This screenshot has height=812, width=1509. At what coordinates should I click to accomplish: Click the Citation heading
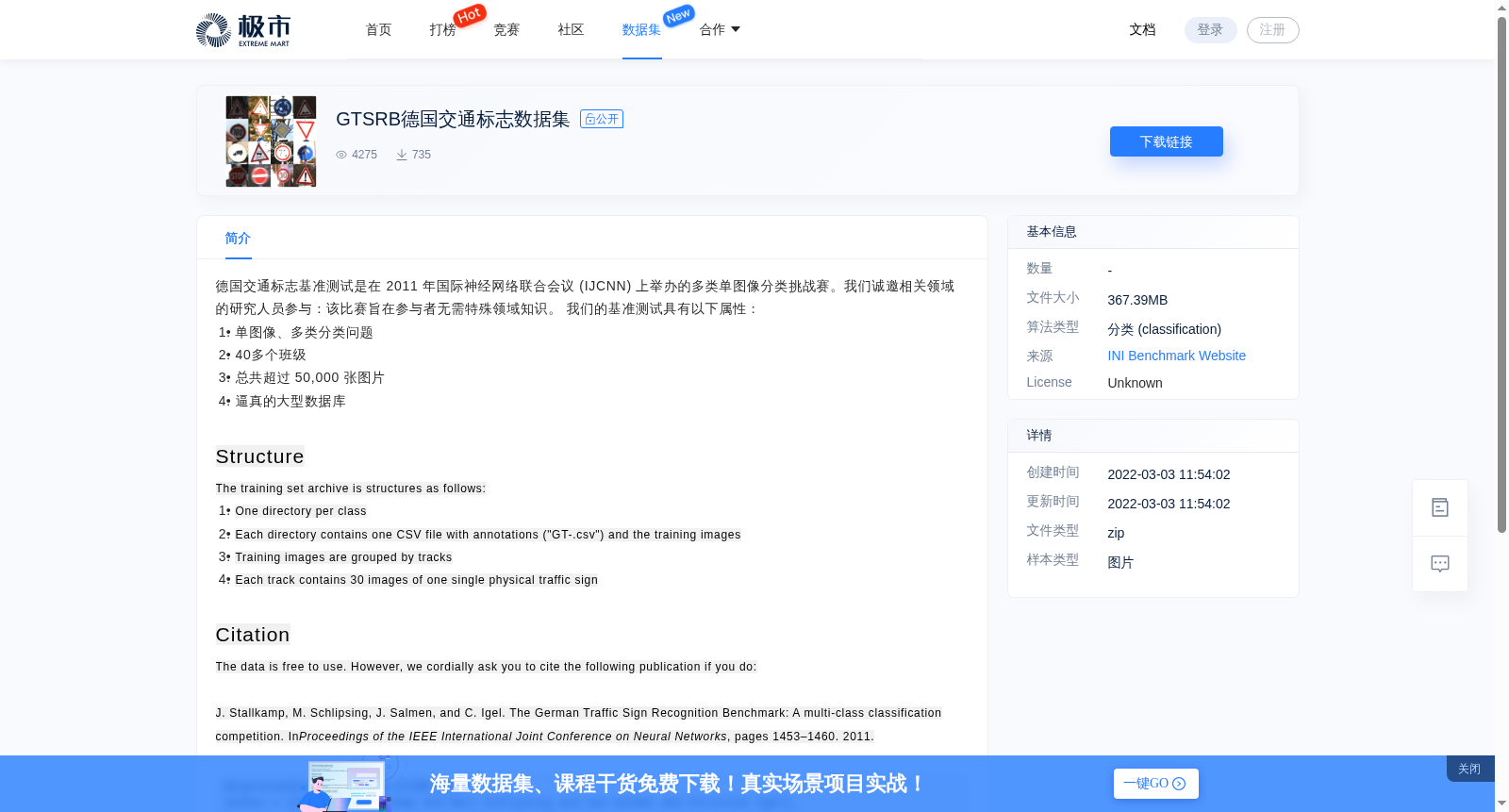(253, 635)
